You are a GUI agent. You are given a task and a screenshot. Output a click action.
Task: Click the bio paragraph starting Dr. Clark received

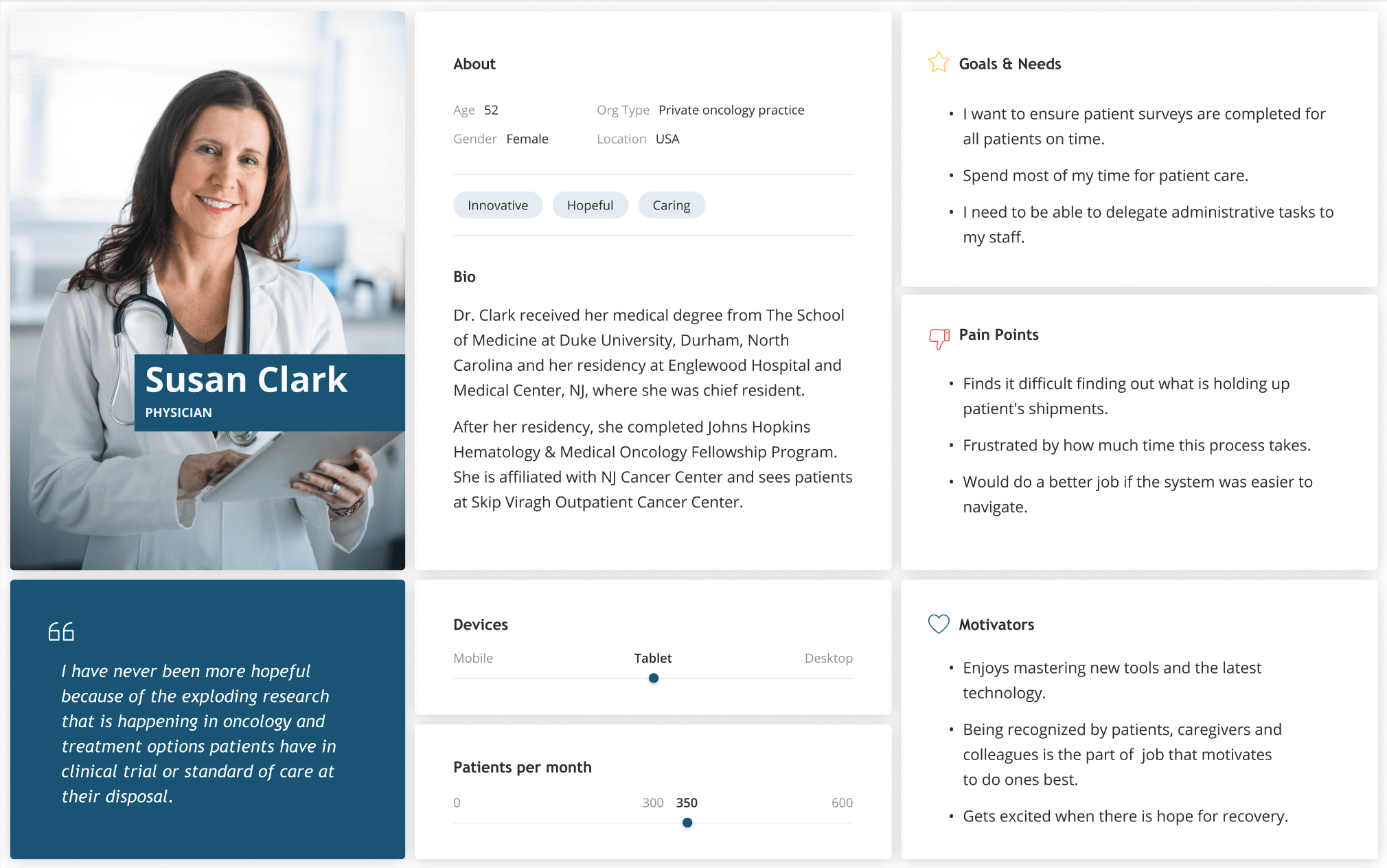[x=649, y=352]
